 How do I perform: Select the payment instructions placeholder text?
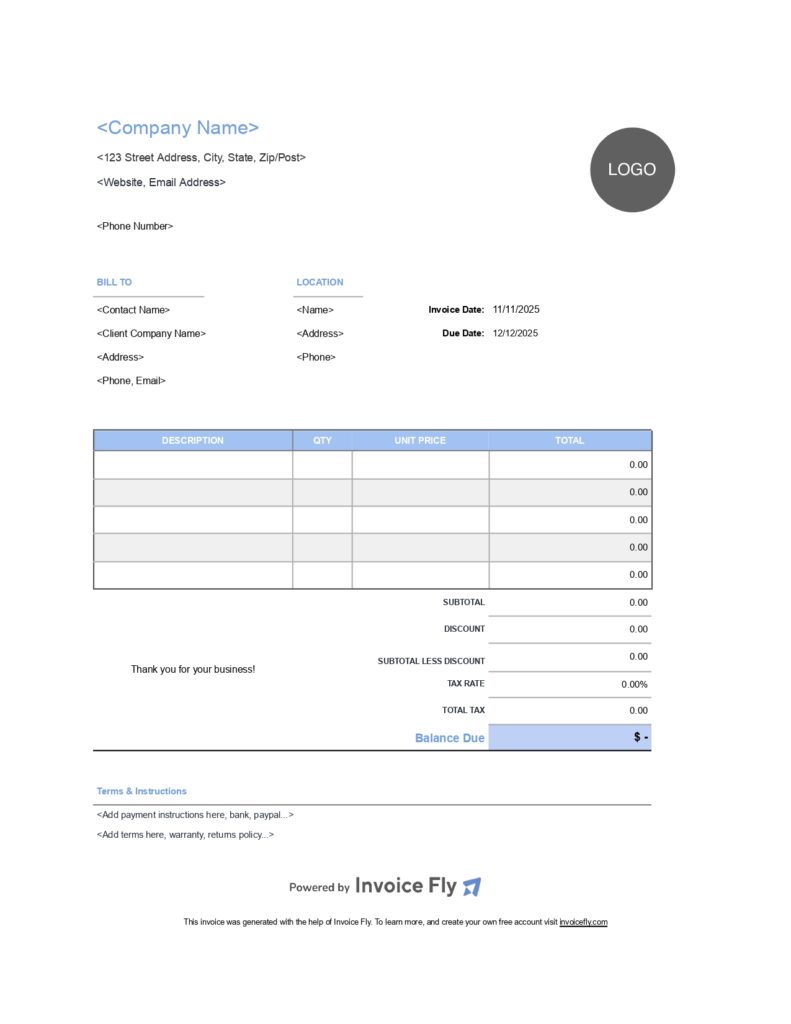click(x=195, y=815)
